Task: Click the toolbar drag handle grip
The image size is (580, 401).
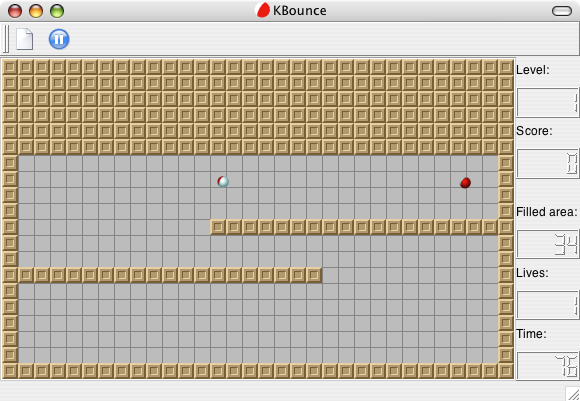Action: (6, 39)
